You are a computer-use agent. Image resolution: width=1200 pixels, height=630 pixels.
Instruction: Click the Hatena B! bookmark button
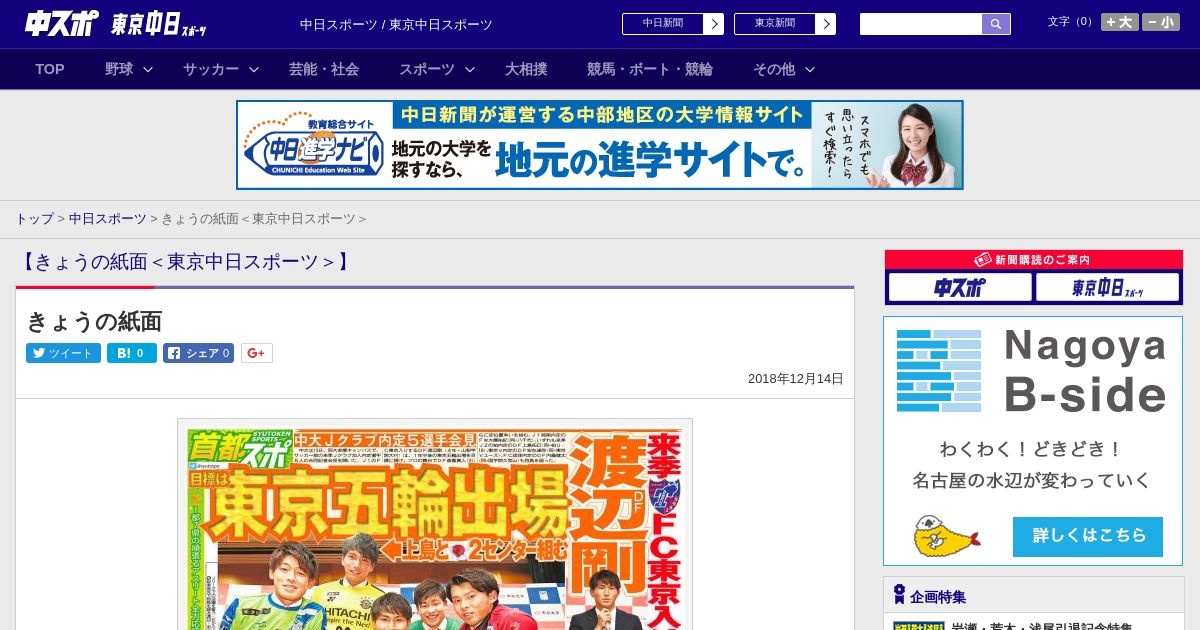pos(132,353)
